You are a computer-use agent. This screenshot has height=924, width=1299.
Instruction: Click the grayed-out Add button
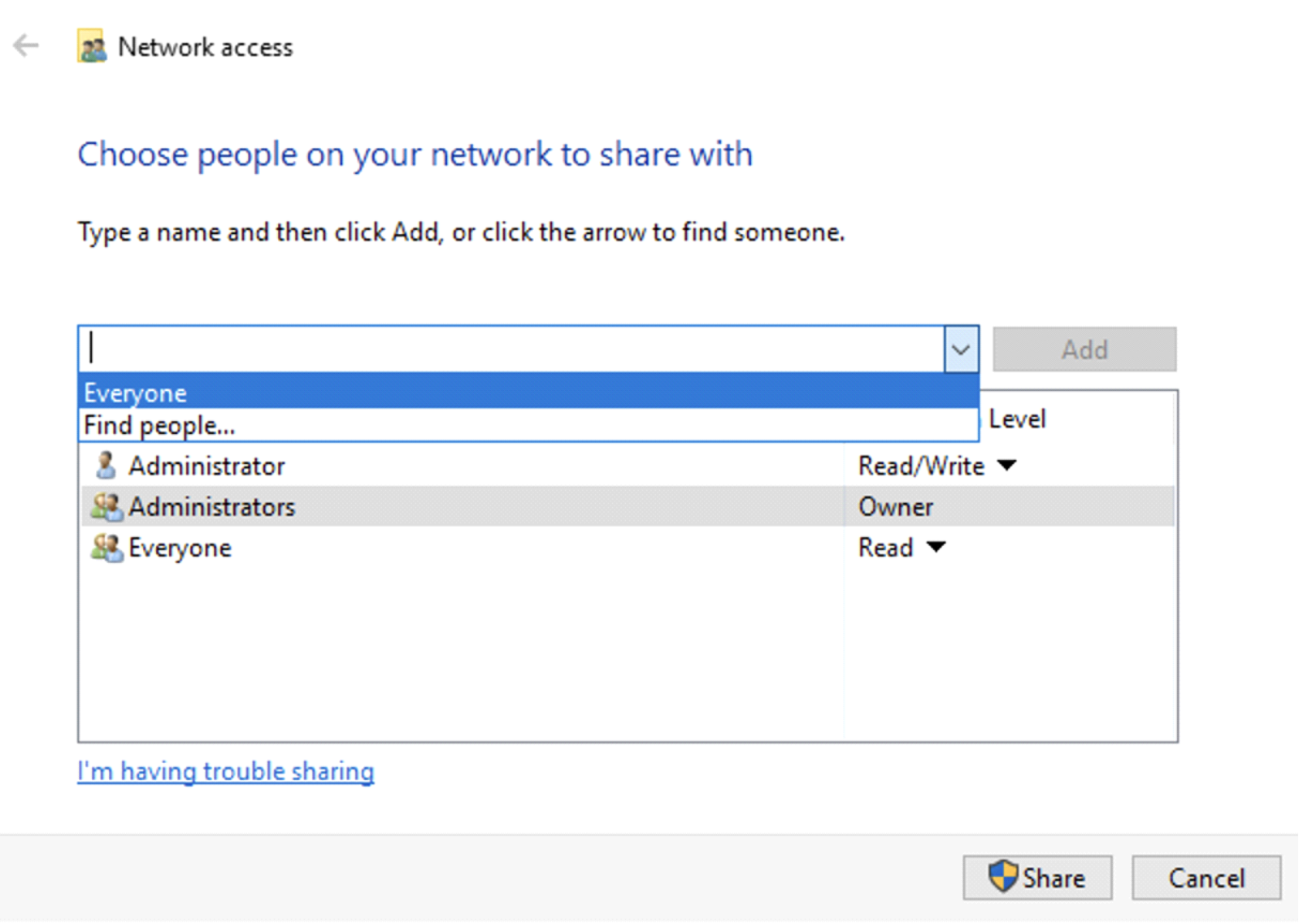click(x=1084, y=349)
